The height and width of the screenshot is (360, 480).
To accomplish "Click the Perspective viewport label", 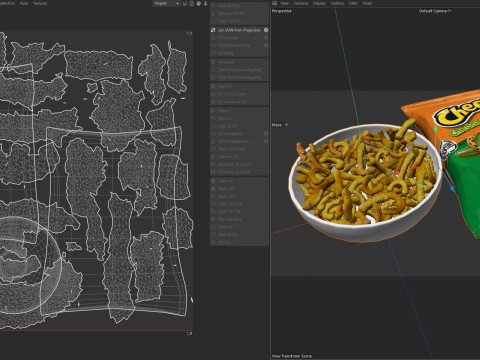I will click(282, 11).
